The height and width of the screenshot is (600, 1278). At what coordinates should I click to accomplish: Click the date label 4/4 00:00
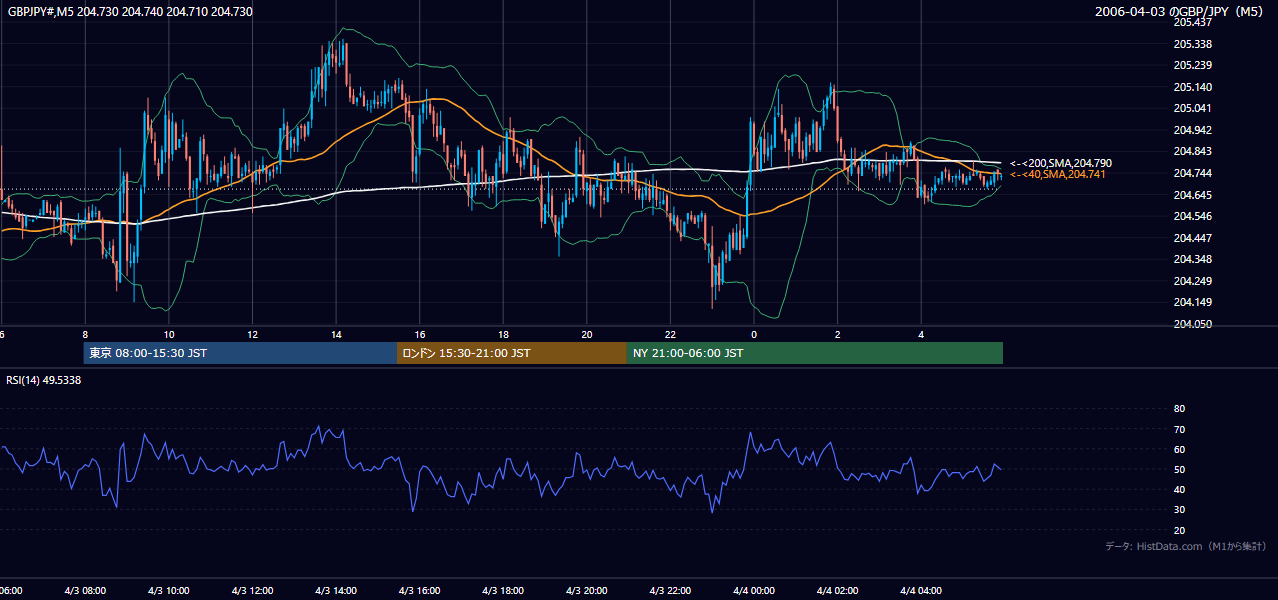754,591
